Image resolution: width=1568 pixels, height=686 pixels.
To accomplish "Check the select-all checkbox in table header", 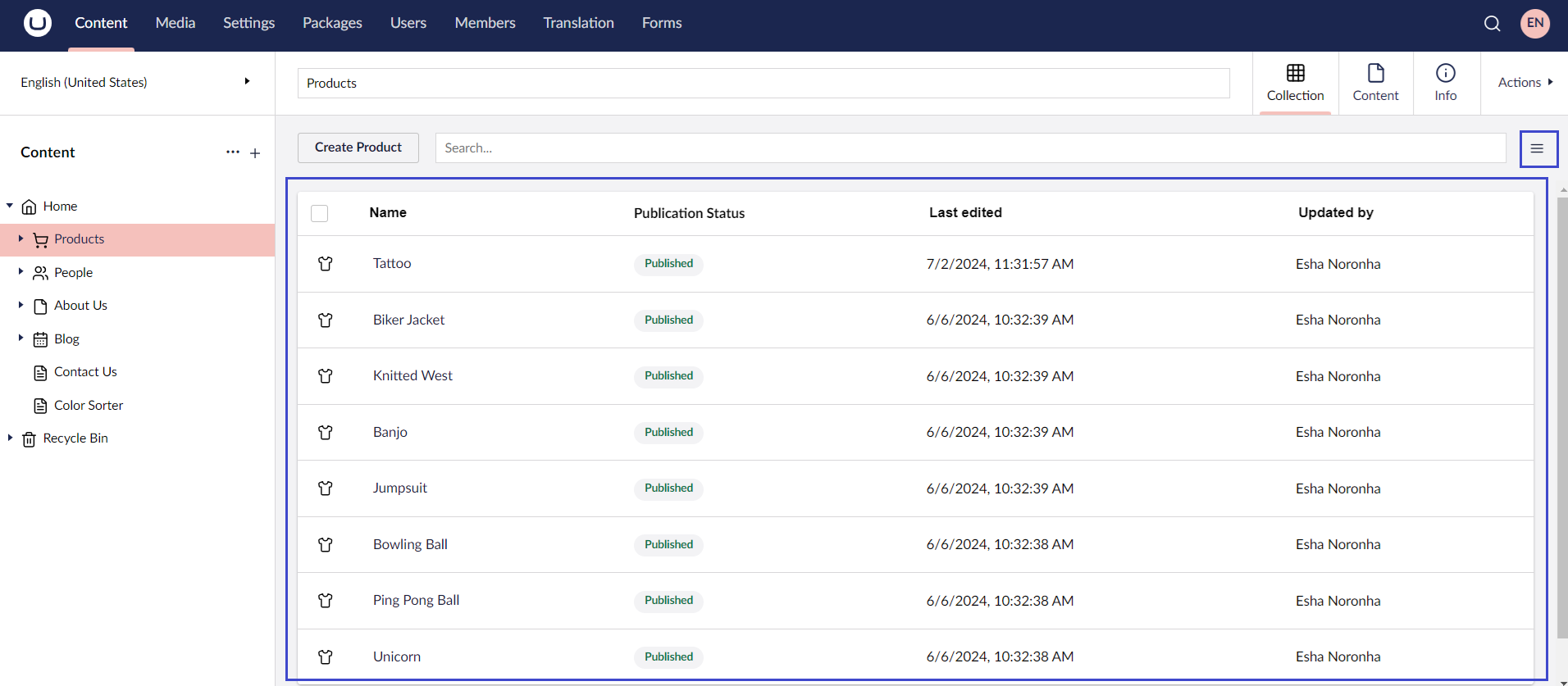I will [320, 213].
